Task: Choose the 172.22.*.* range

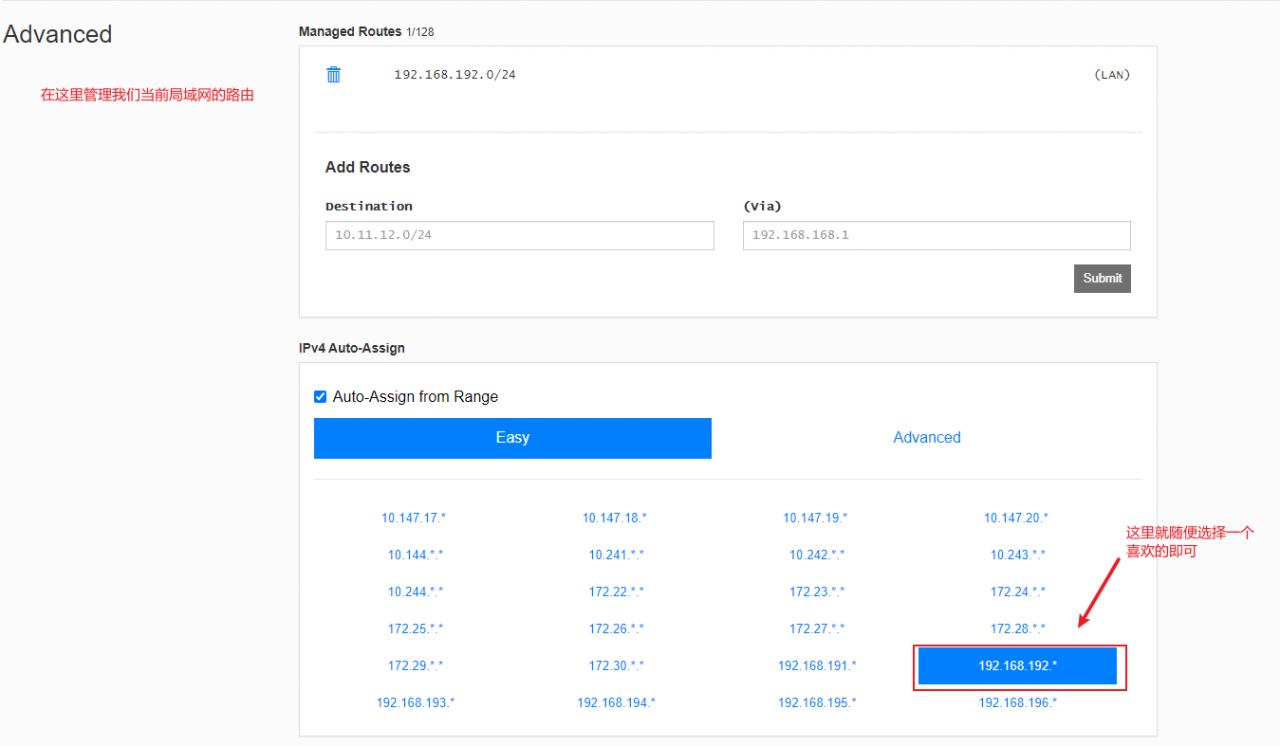Action: click(x=616, y=592)
